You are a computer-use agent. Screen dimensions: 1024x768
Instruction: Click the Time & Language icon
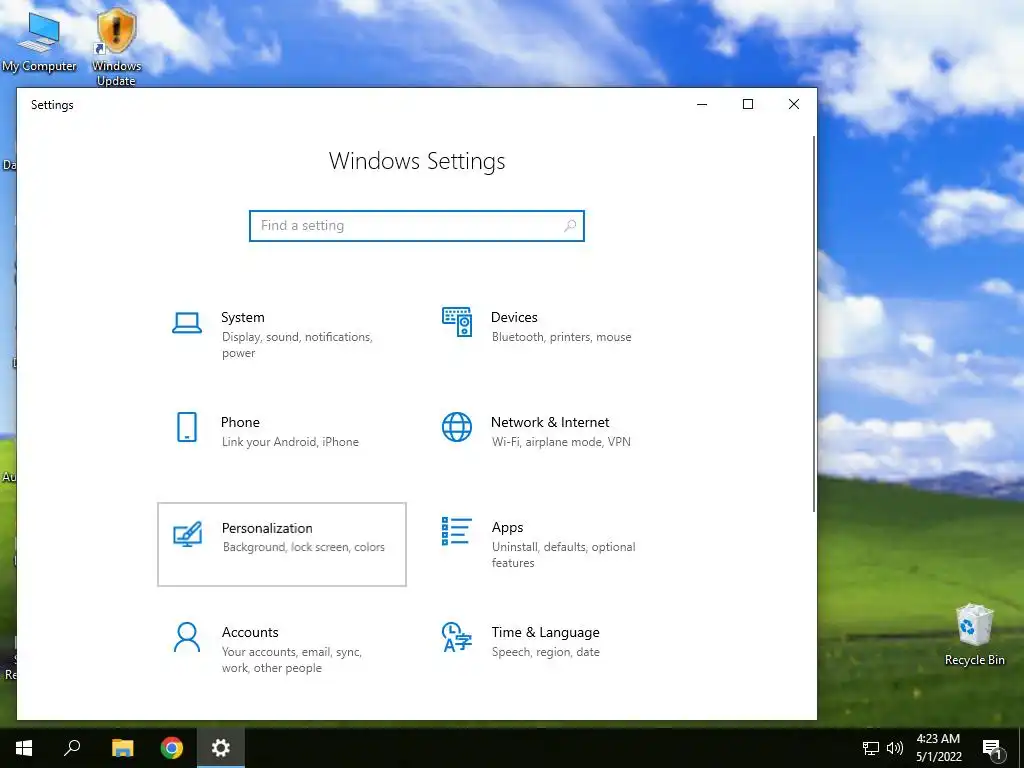[456, 637]
